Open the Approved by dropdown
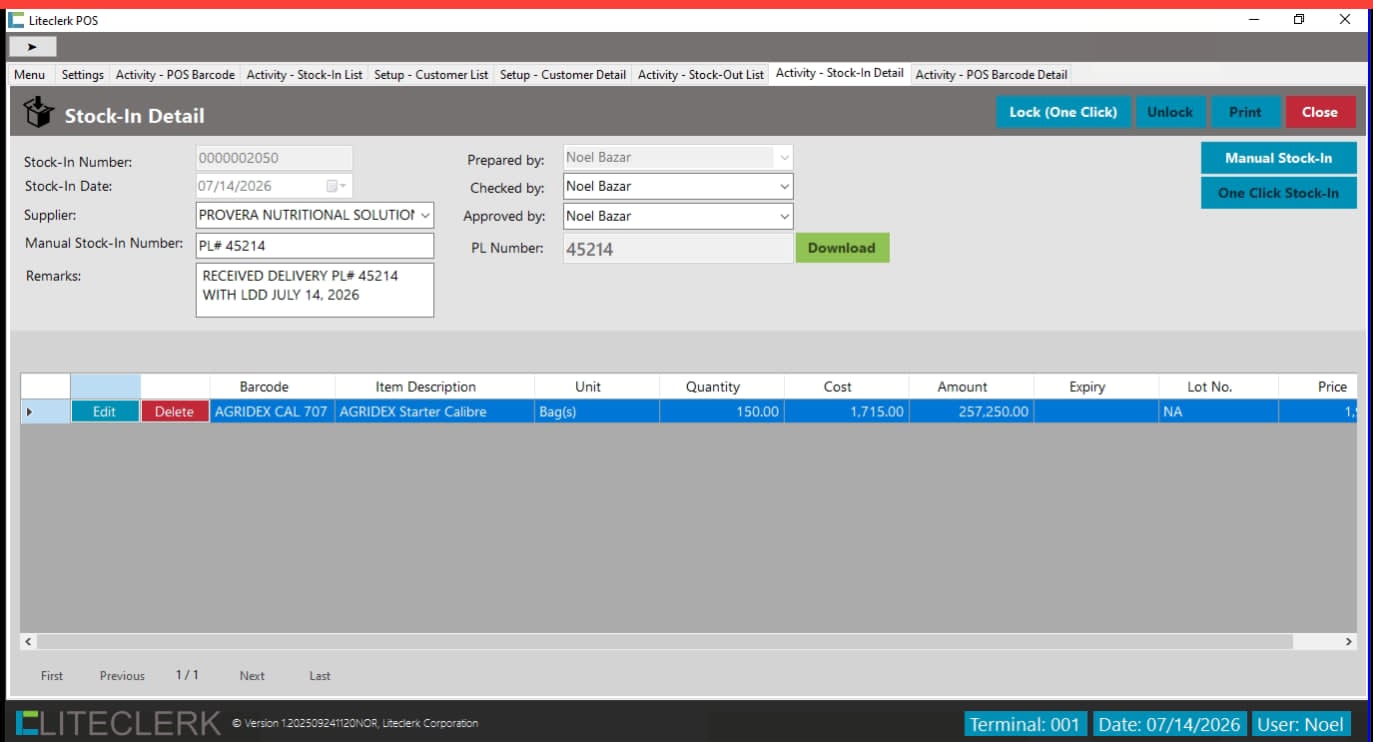The image size is (1373, 742). point(784,216)
